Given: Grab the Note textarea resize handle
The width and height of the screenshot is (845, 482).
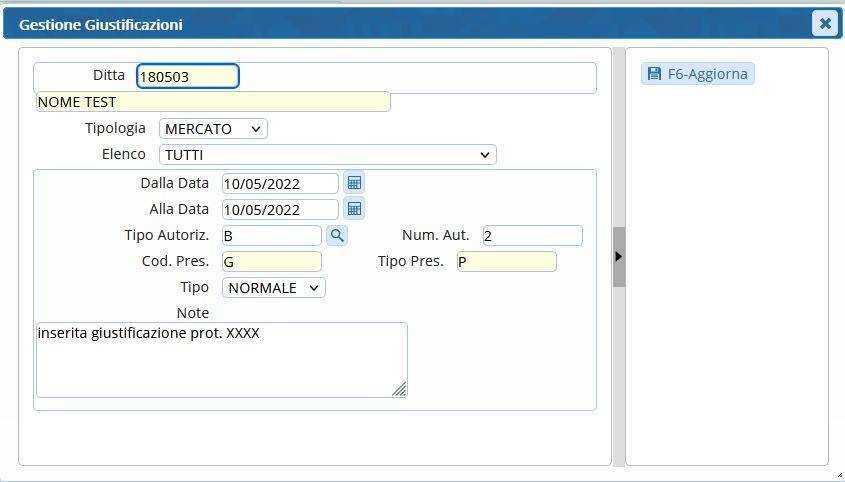Looking at the screenshot, I should pos(400,390).
